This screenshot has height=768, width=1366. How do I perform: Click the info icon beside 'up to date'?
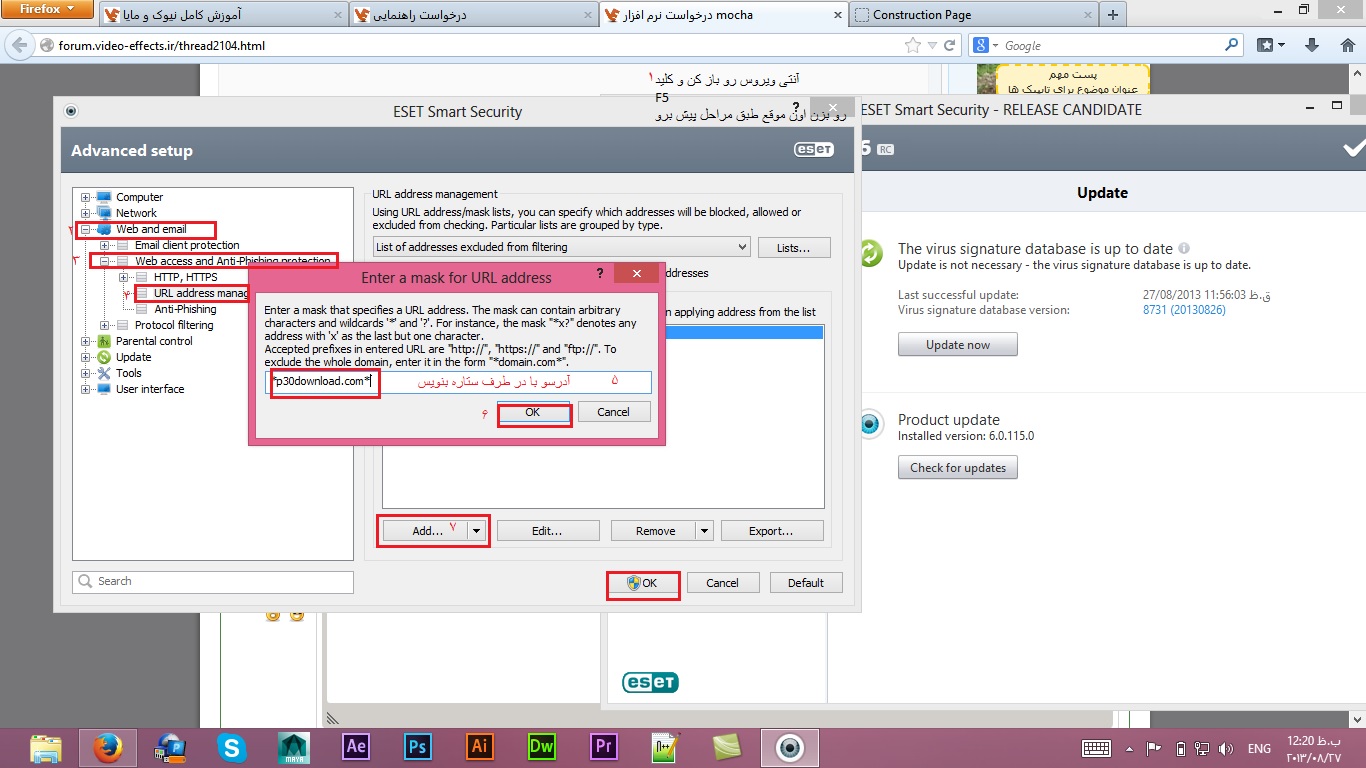1184,248
